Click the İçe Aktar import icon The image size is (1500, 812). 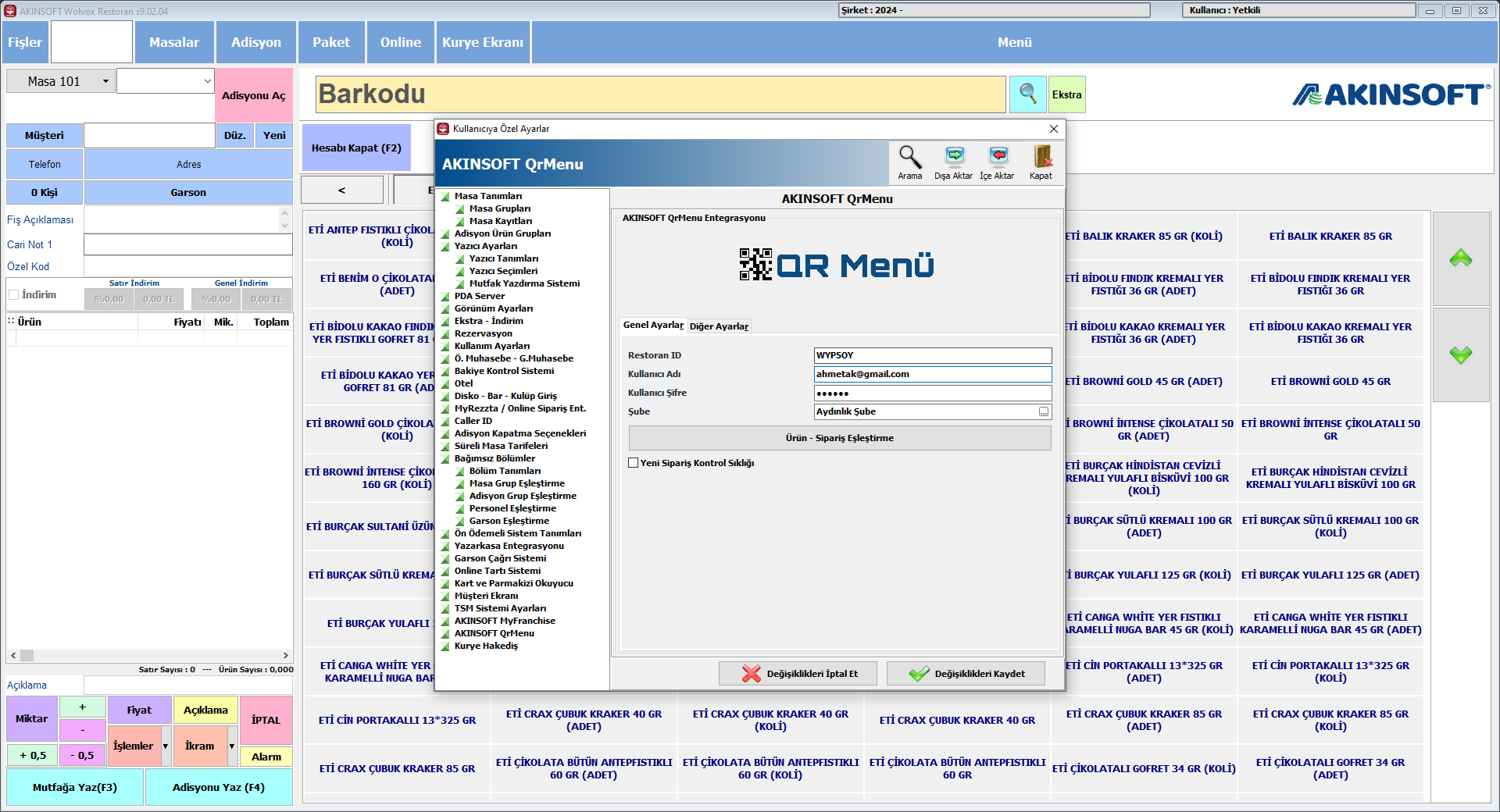point(998,158)
